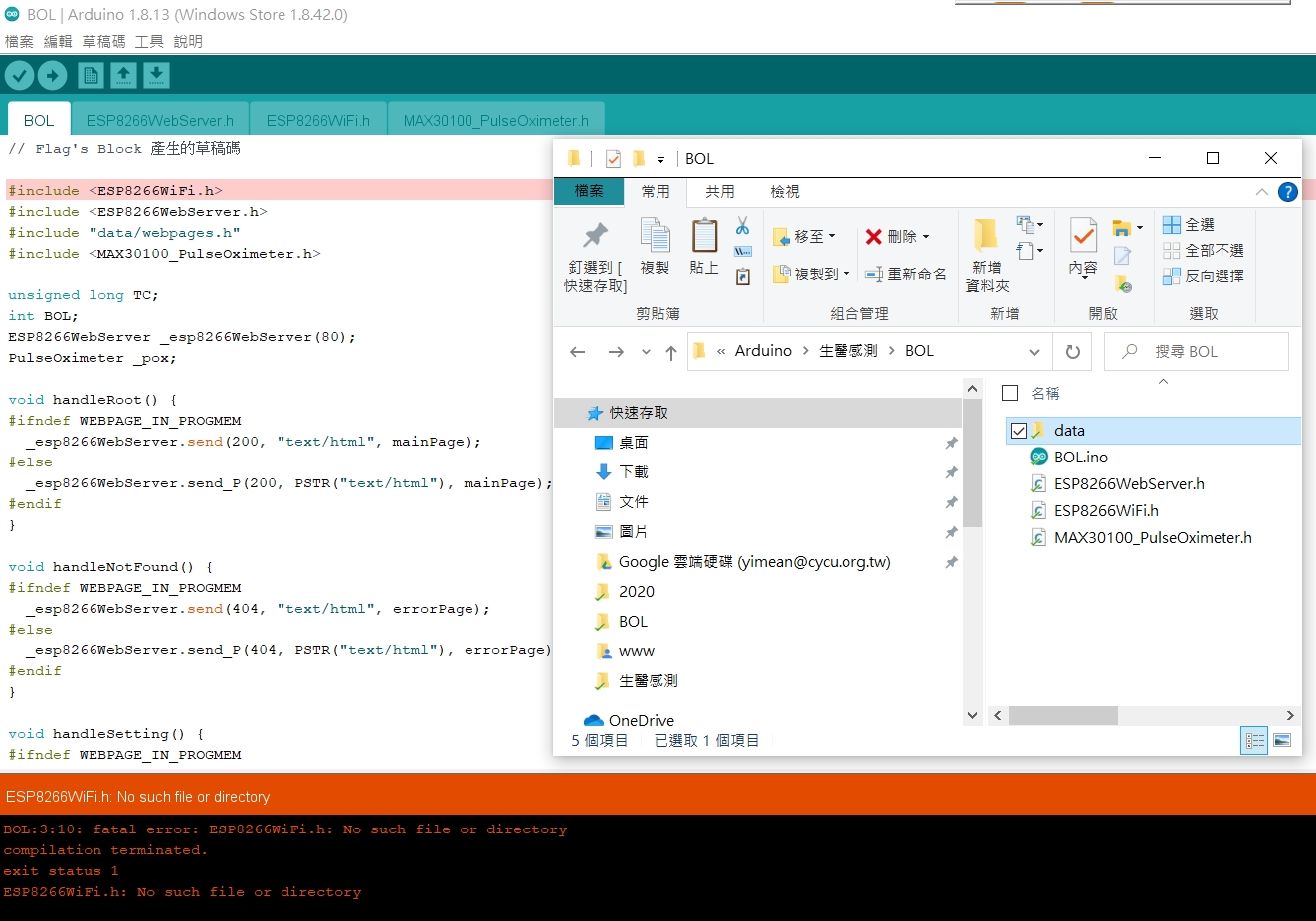Refresh the BOL folder view

[x=1072, y=352]
